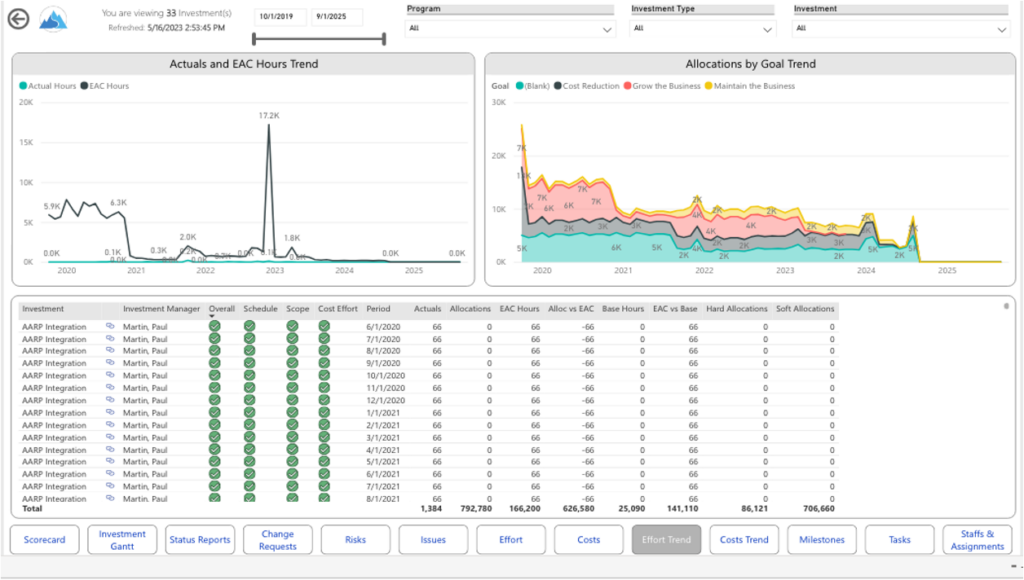Sort by Actuals column header
The width and height of the screenshot is (1024, 580).
tap(428, 308)
